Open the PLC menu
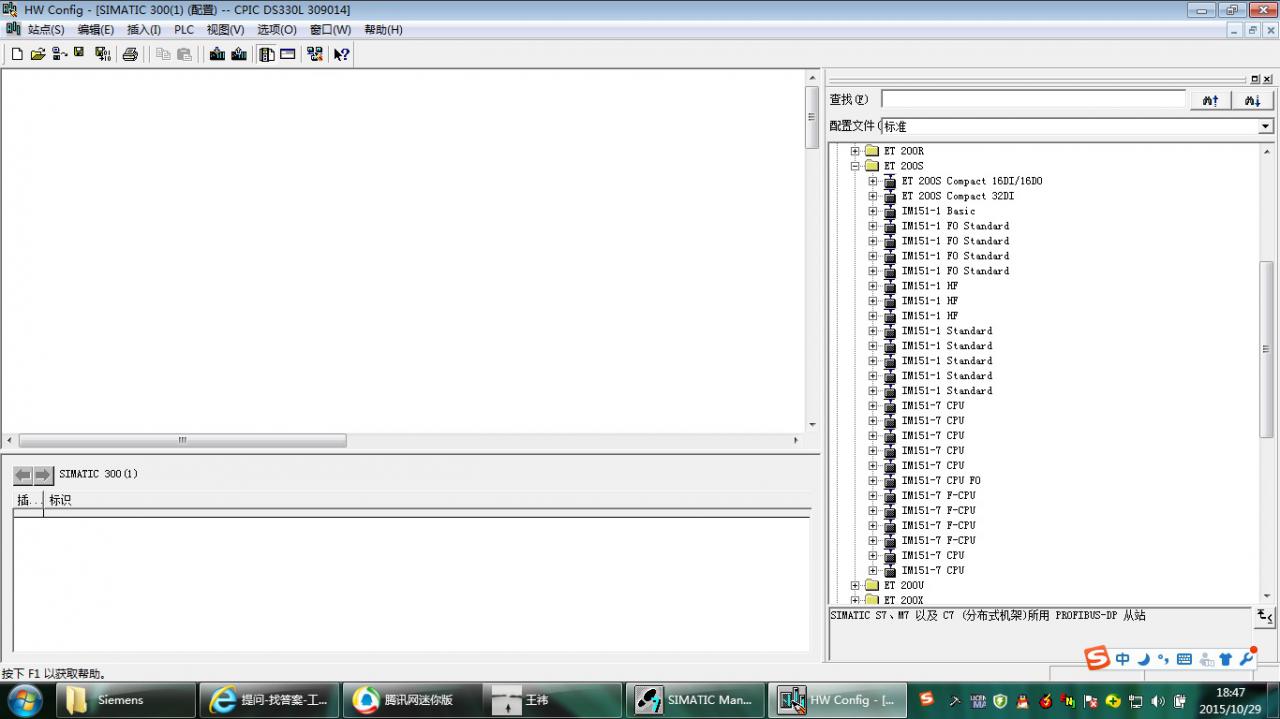This screenshot has height=719, width=1280. click(x=184, y=30)
